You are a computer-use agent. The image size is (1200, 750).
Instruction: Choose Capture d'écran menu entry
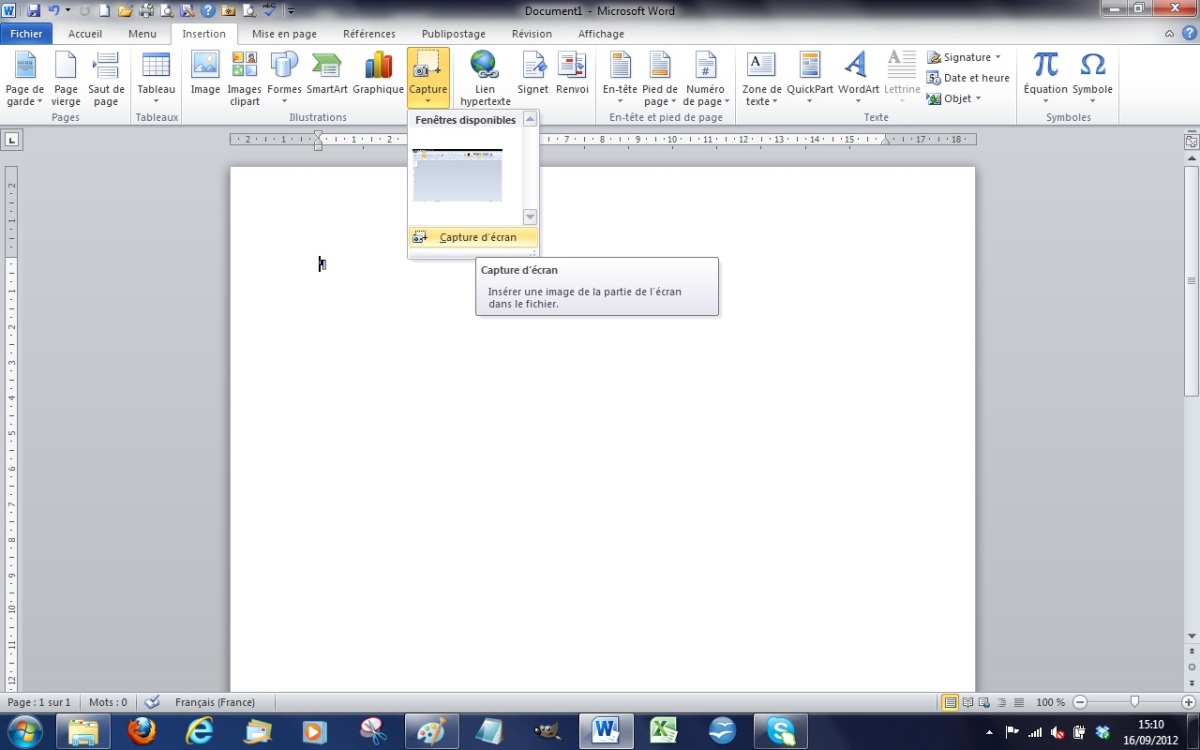473,238
